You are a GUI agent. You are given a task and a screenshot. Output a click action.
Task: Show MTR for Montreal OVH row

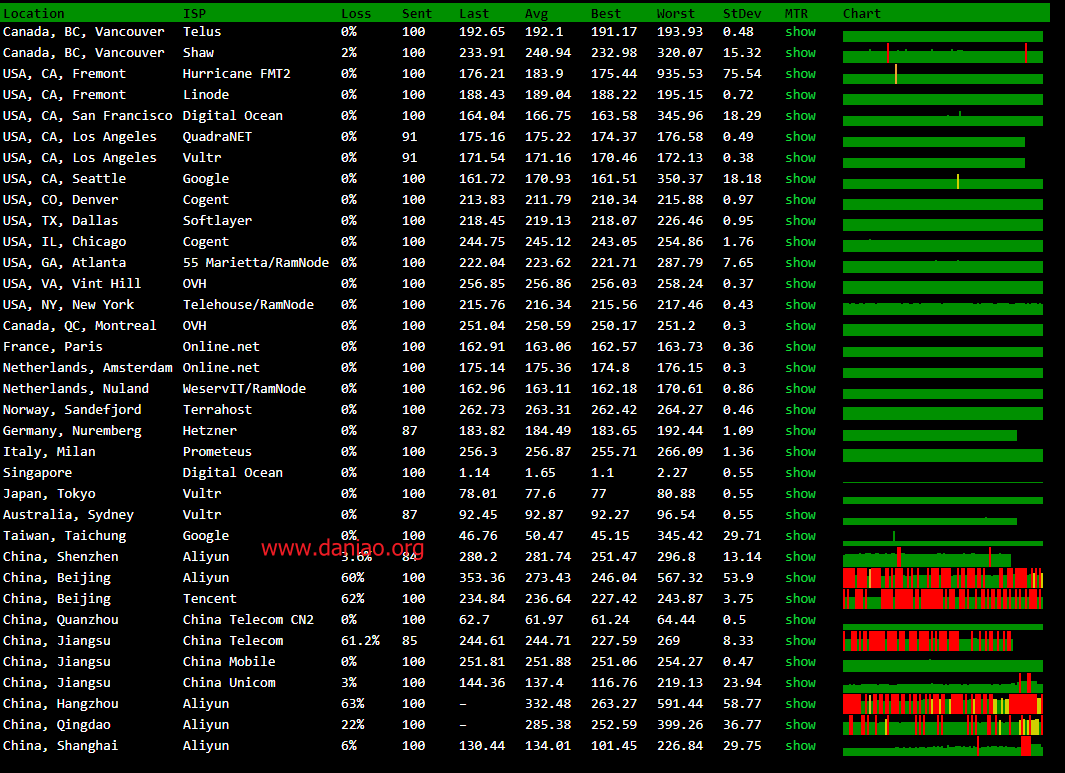click(x=800, y=326)
